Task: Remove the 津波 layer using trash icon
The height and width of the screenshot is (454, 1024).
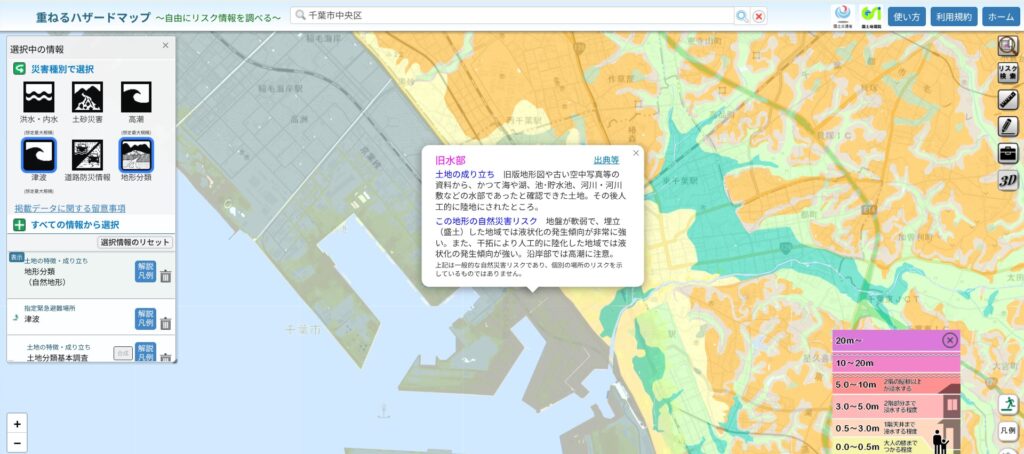Action: (x=166, y=323)
